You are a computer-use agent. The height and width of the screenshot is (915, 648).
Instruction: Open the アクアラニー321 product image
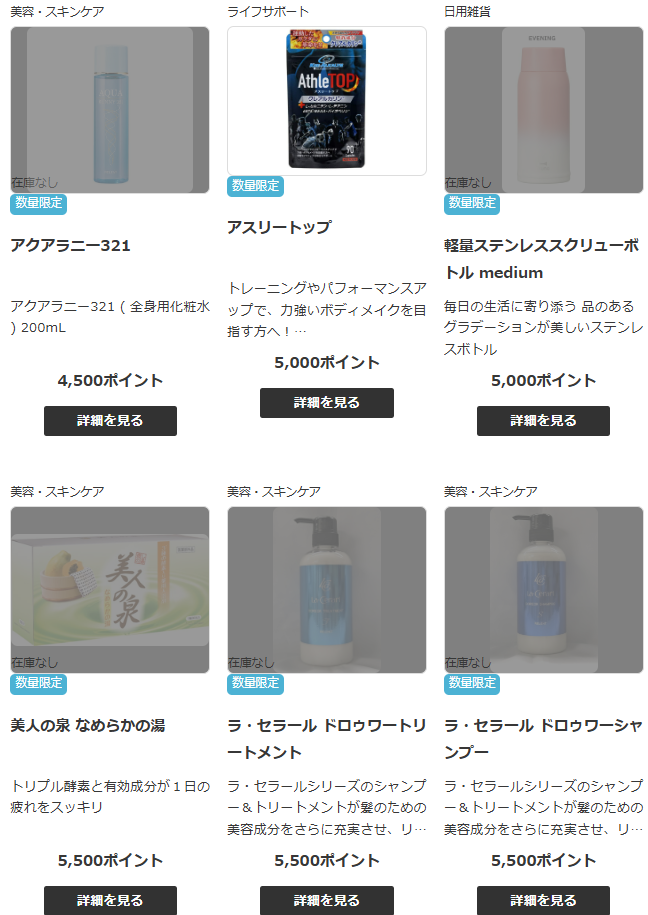(110, 110)
